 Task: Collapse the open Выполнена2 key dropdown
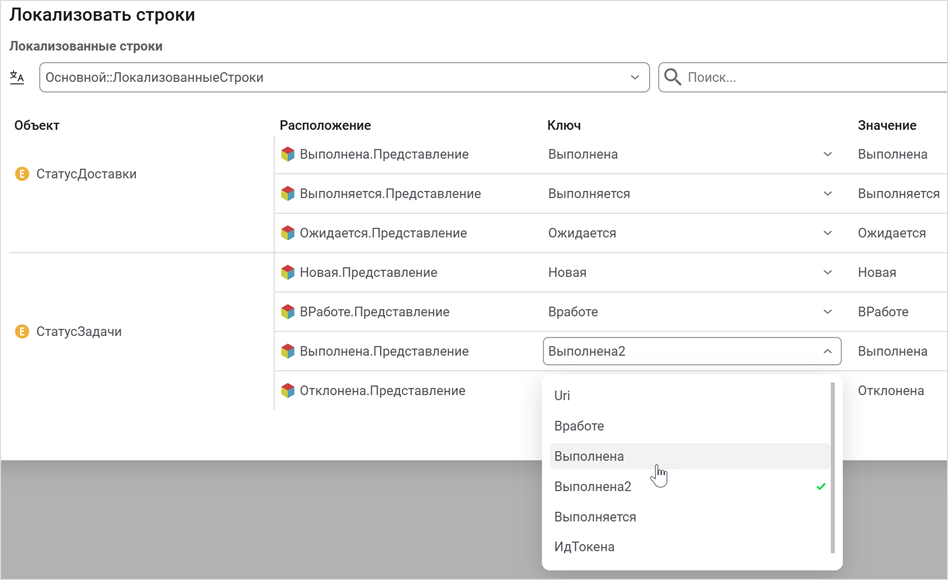coord(827,351)
